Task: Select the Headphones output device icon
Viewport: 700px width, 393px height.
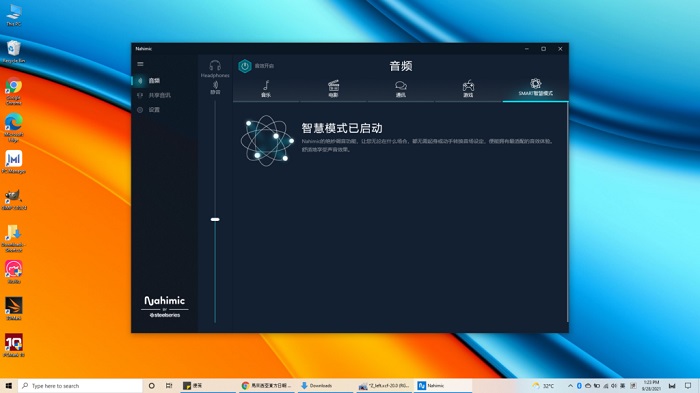Action: [x=215, y=66]
